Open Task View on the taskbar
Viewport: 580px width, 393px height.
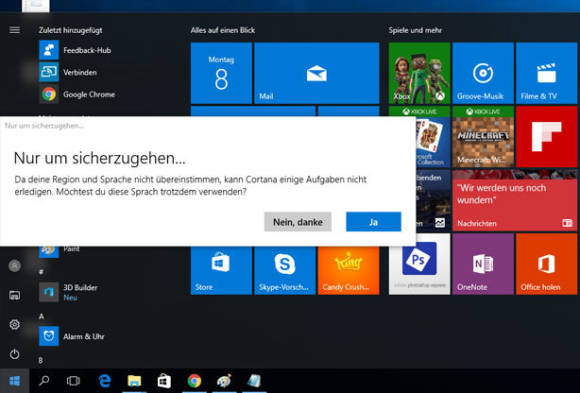pyautogui.click(x=73, y=380)
